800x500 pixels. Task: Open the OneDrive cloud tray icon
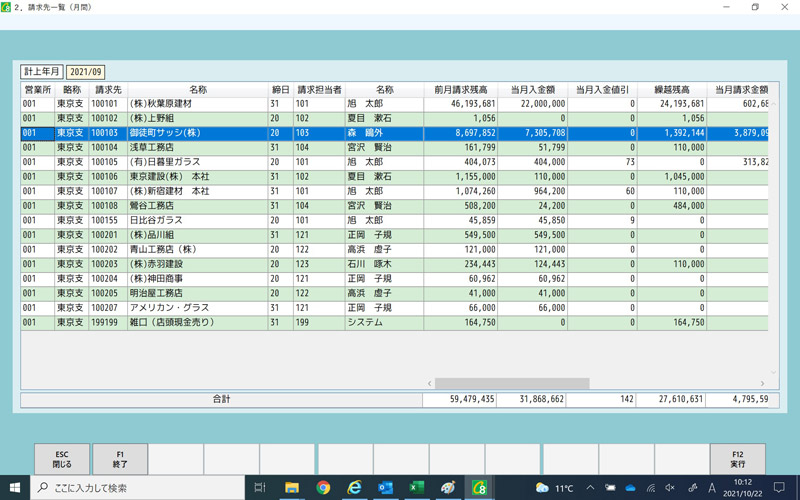click(631, 488)
